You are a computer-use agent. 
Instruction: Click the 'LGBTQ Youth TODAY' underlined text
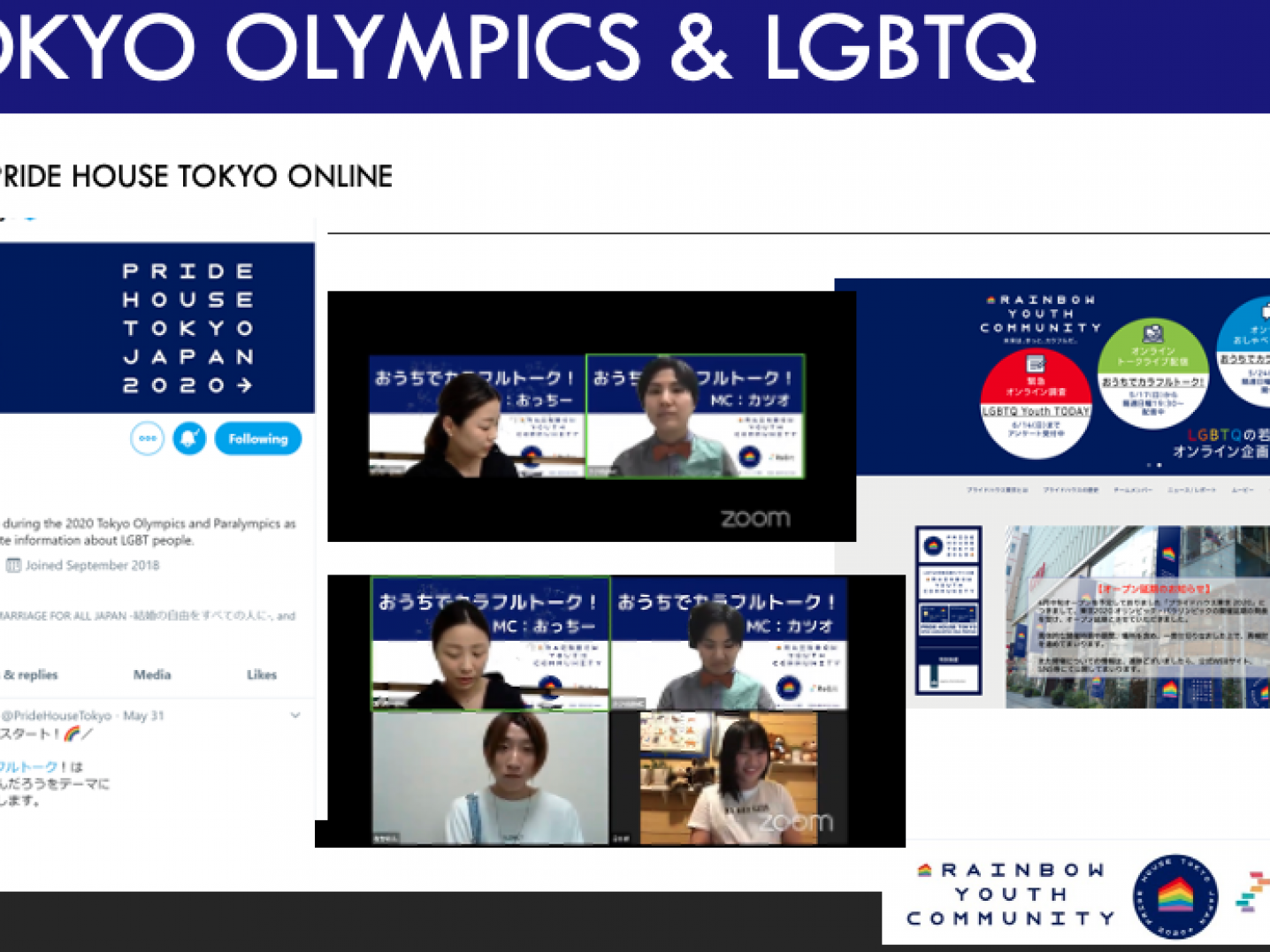pos(1036,411)
